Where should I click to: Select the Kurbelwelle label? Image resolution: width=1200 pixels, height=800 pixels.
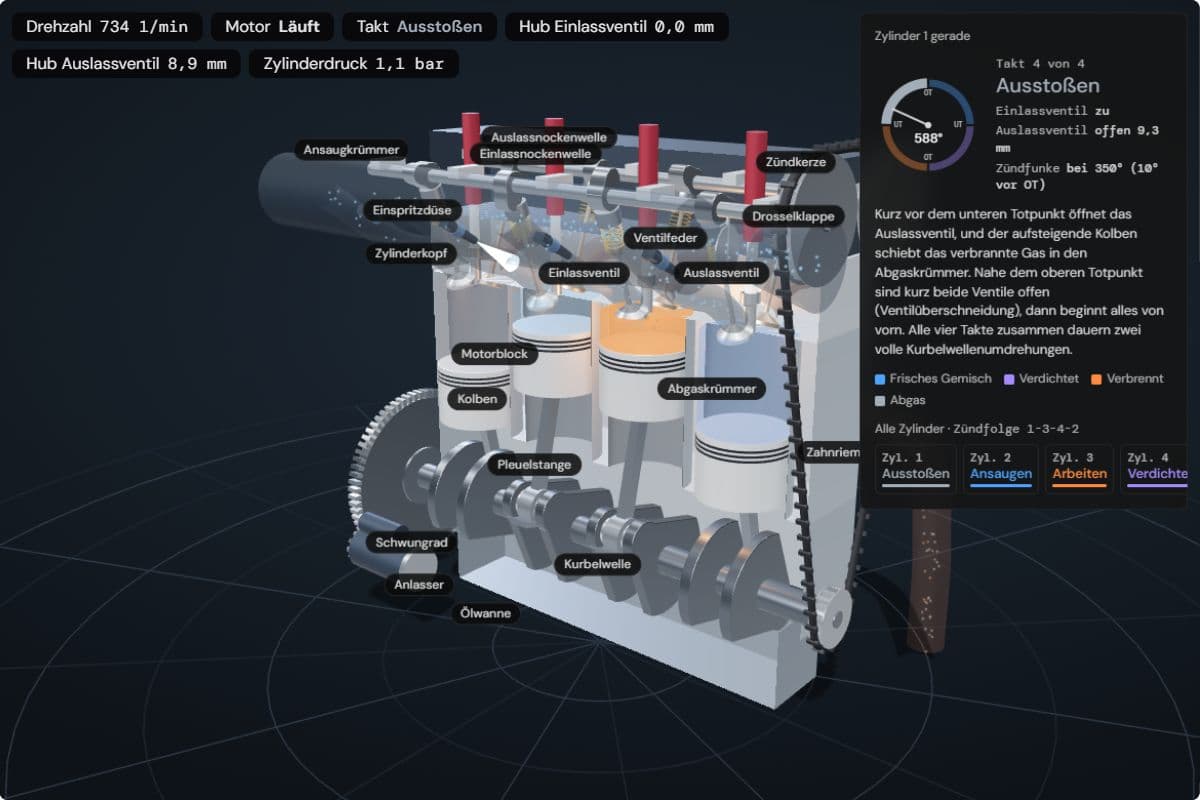point(597,564)
